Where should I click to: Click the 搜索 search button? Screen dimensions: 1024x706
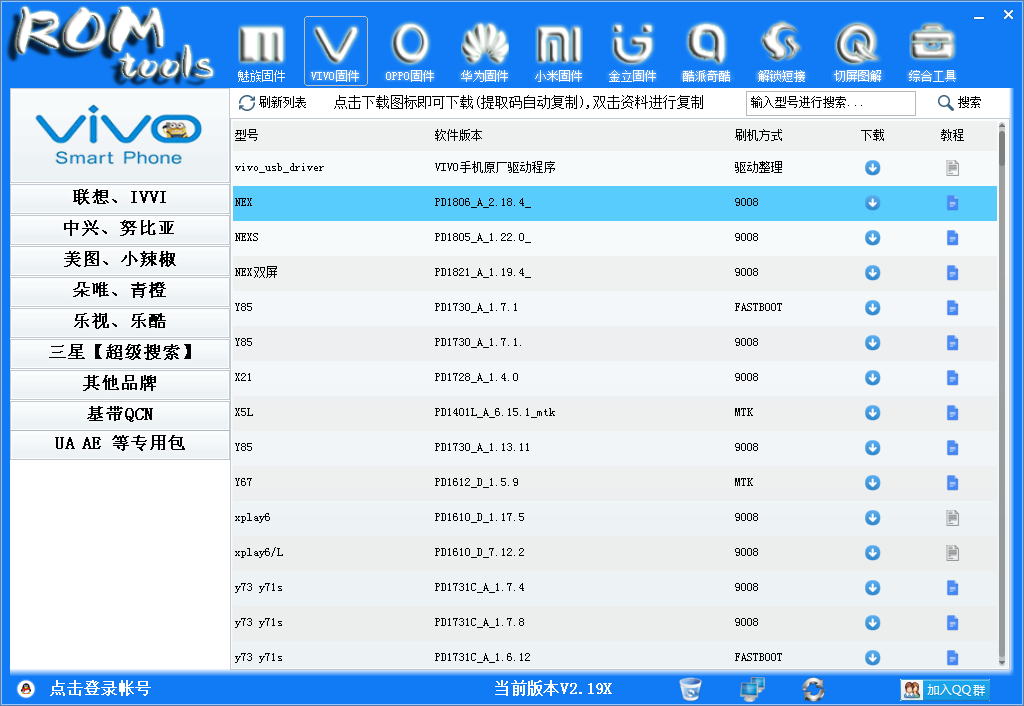click(959, 103)
